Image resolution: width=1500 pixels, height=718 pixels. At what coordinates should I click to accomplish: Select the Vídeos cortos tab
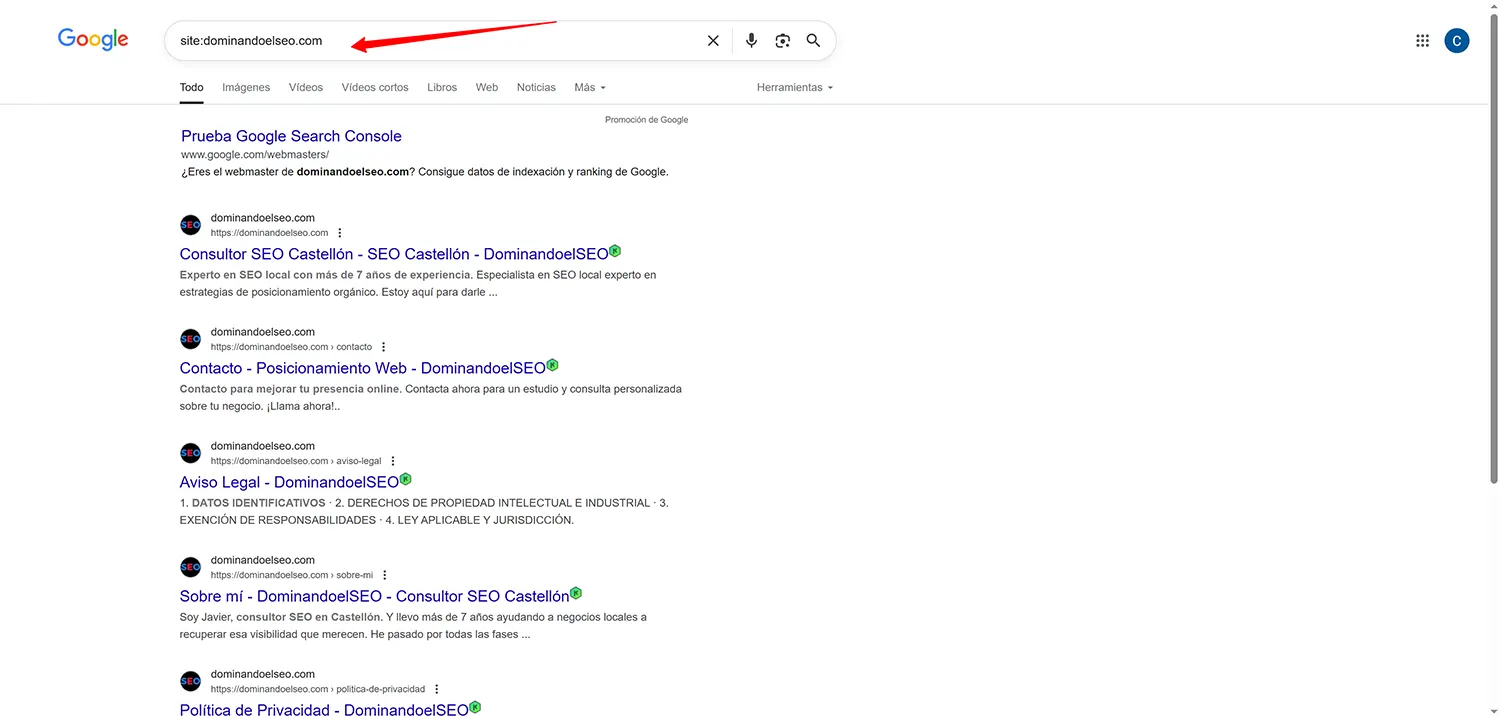(x=375, y=88)
